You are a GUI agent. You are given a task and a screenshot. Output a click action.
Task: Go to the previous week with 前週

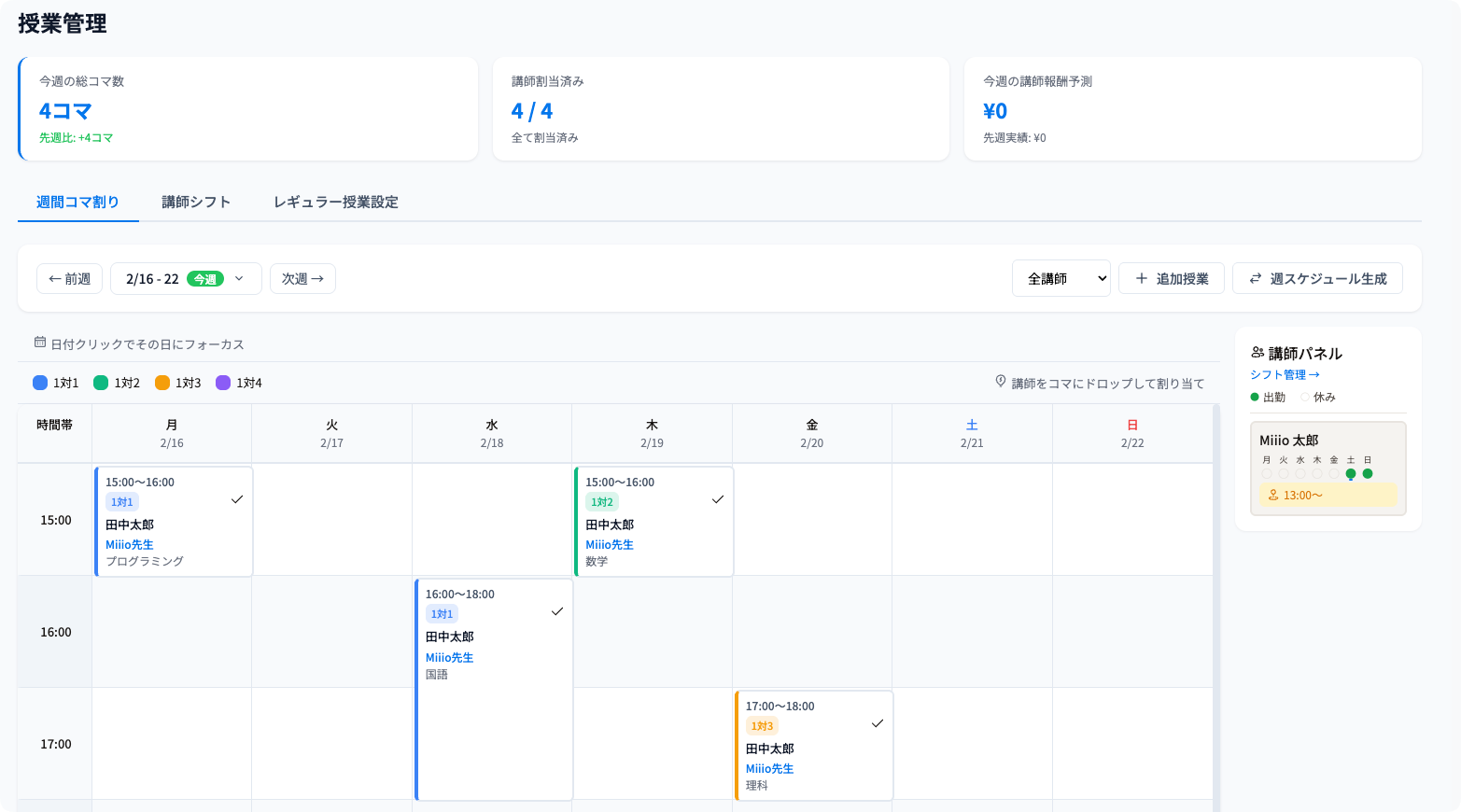[x=70, y=278]
